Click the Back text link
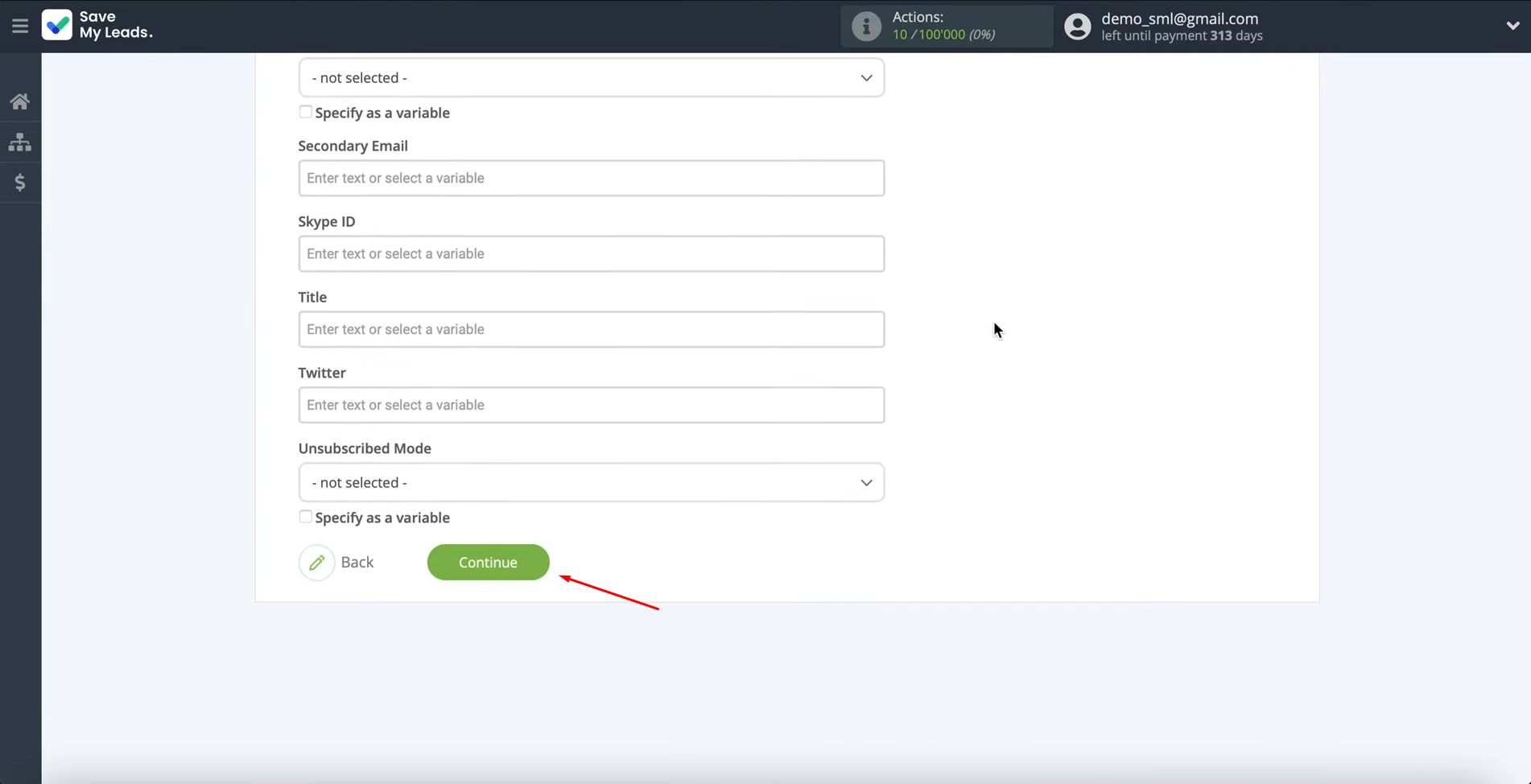This screenshot has height=784, width=1531. [x=357, y=563]
